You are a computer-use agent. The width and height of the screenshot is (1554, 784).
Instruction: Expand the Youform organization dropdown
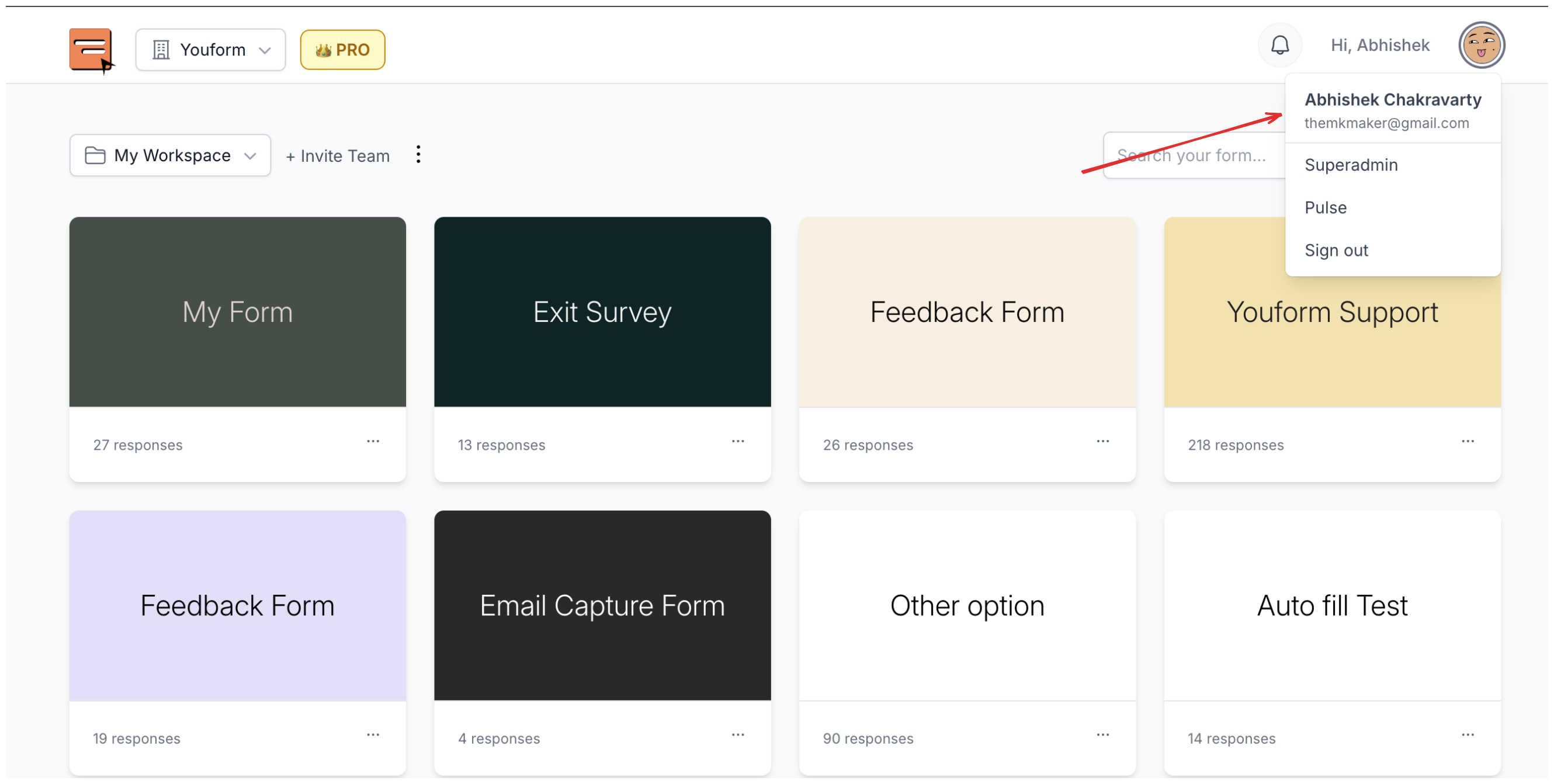[x=210, y=50]
